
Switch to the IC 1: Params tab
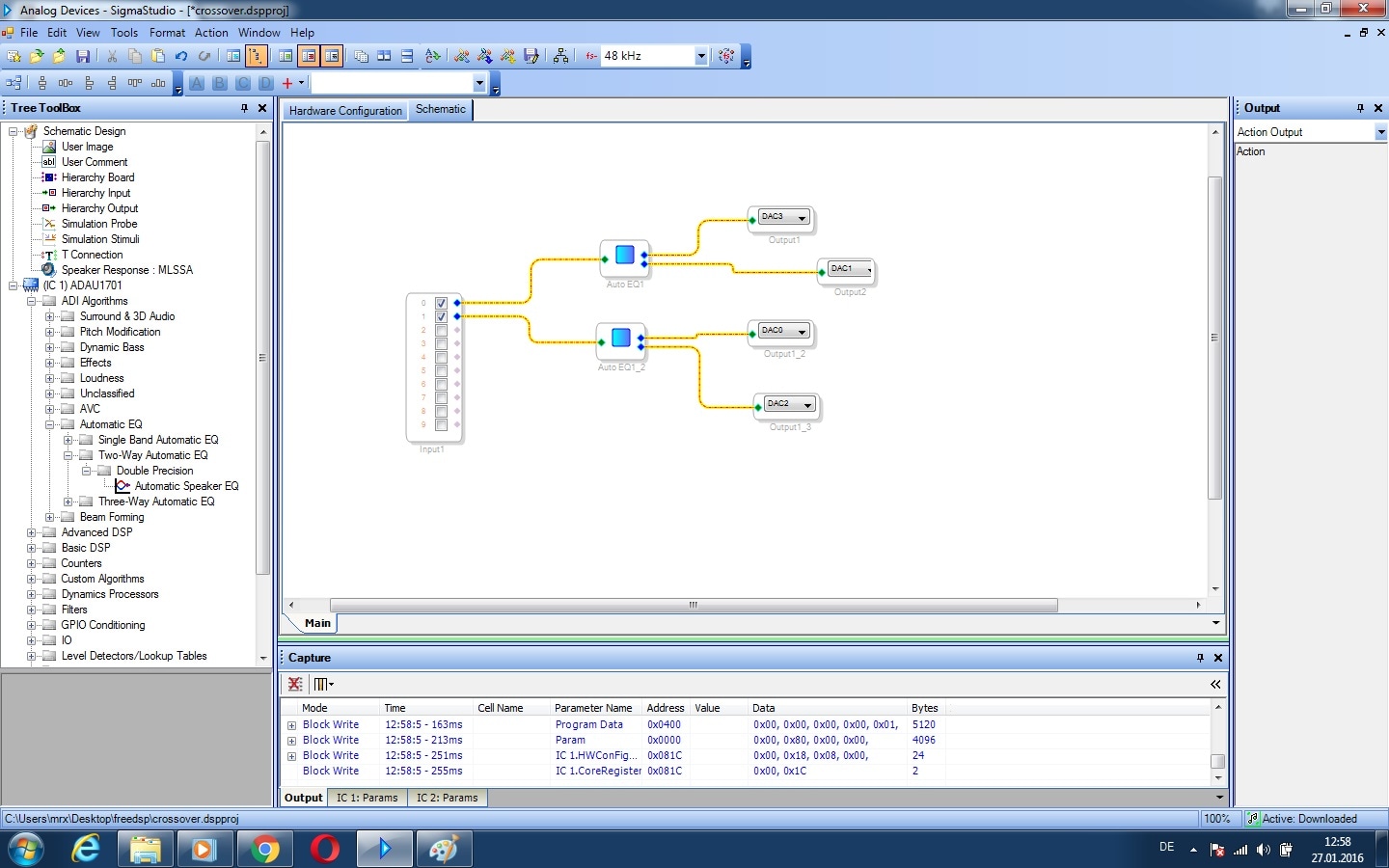click(368, 798)
